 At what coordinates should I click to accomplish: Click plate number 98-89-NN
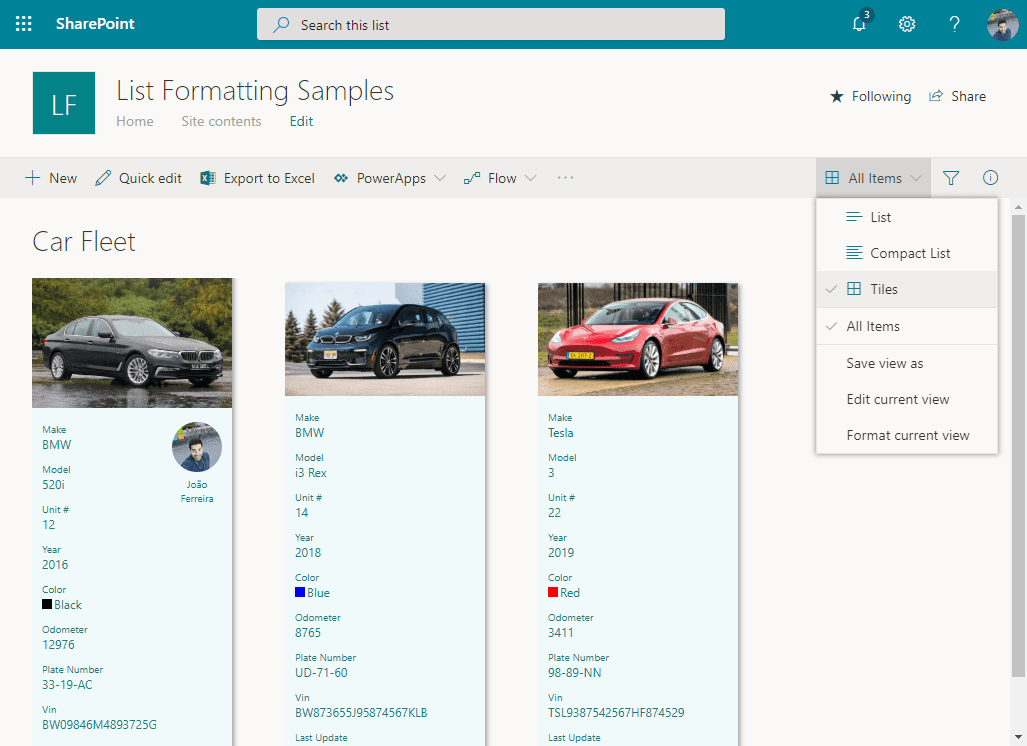[574, 673]
